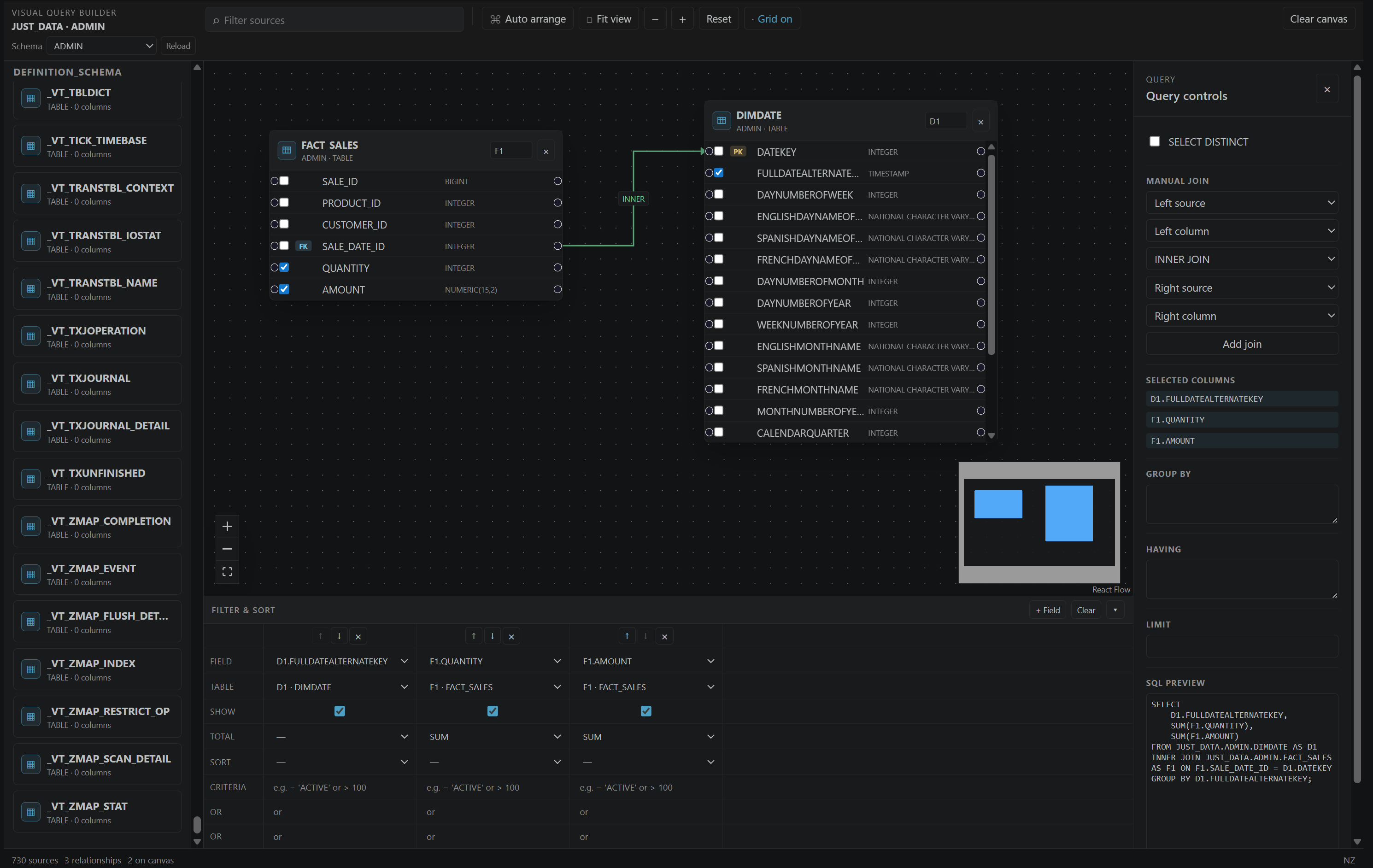Uncheck the QUANTITY column checkbox
1373x868 pixels.
(x=284, y=268)
